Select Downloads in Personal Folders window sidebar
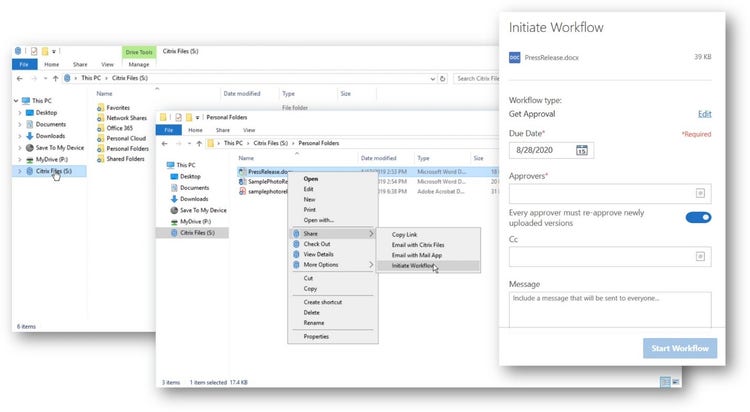The image size is (750, 412). (194, 199)
